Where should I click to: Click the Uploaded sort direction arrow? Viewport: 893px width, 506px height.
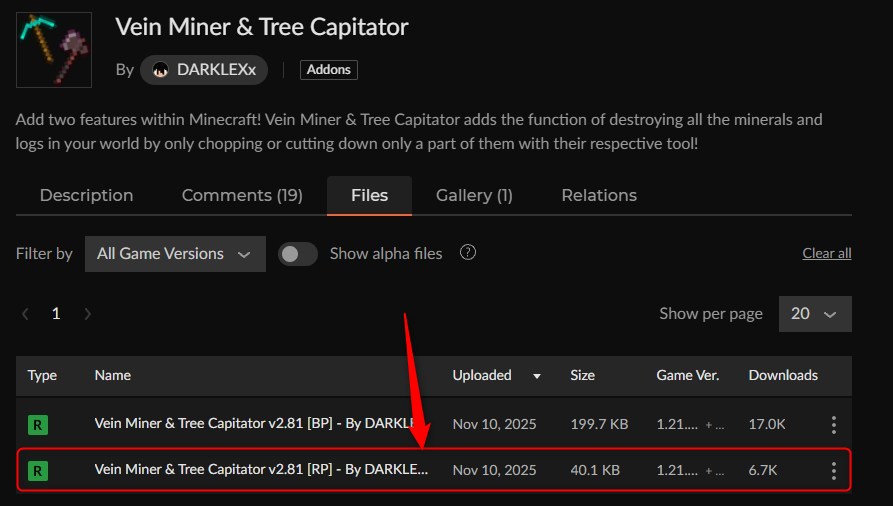[x=536, y=376]
